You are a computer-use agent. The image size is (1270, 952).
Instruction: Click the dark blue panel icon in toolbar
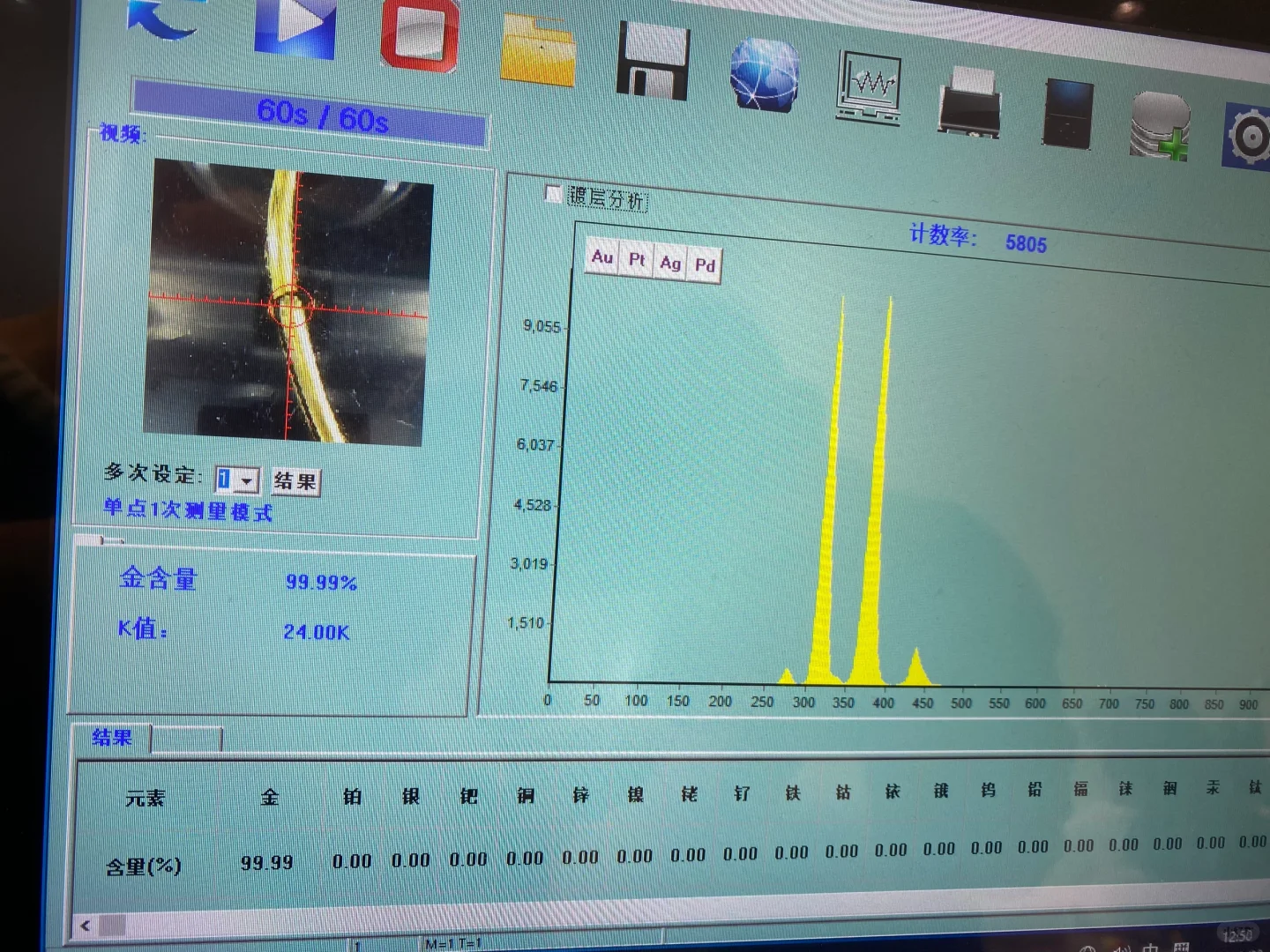click(x=1068, y=113)
